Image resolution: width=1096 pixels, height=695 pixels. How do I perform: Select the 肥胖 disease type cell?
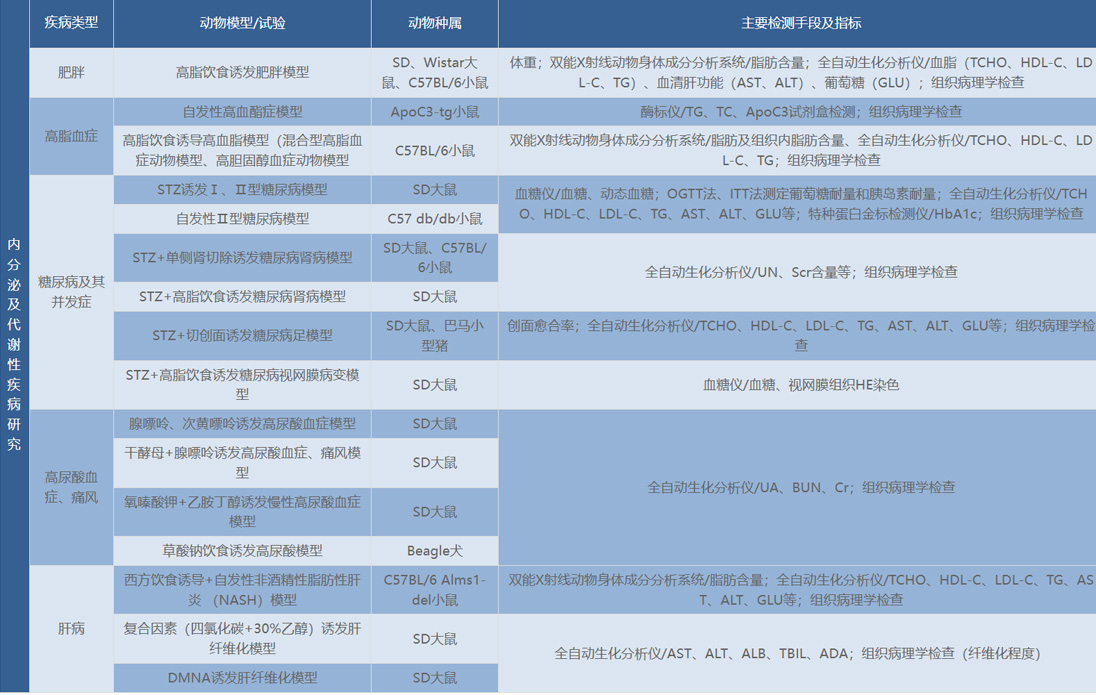71,72
